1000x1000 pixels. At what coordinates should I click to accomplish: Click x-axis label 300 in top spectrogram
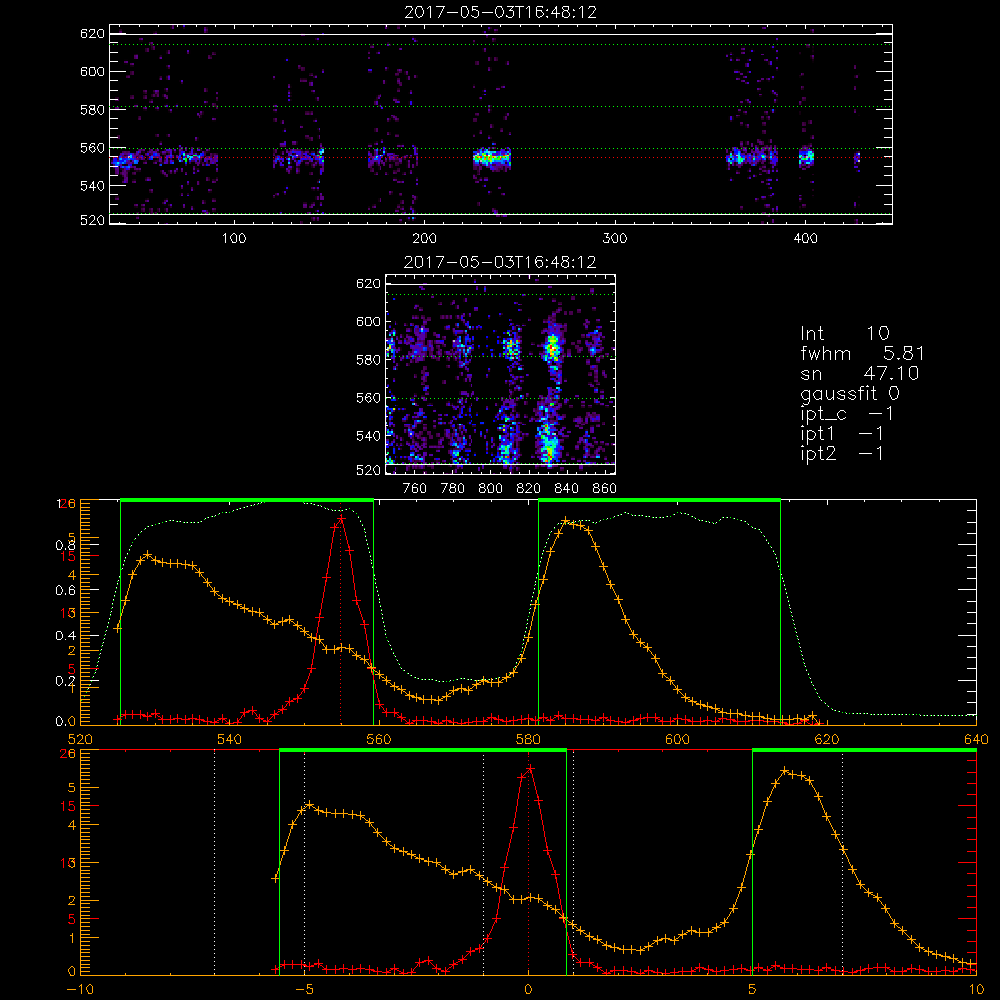click(x=615, y=238)
